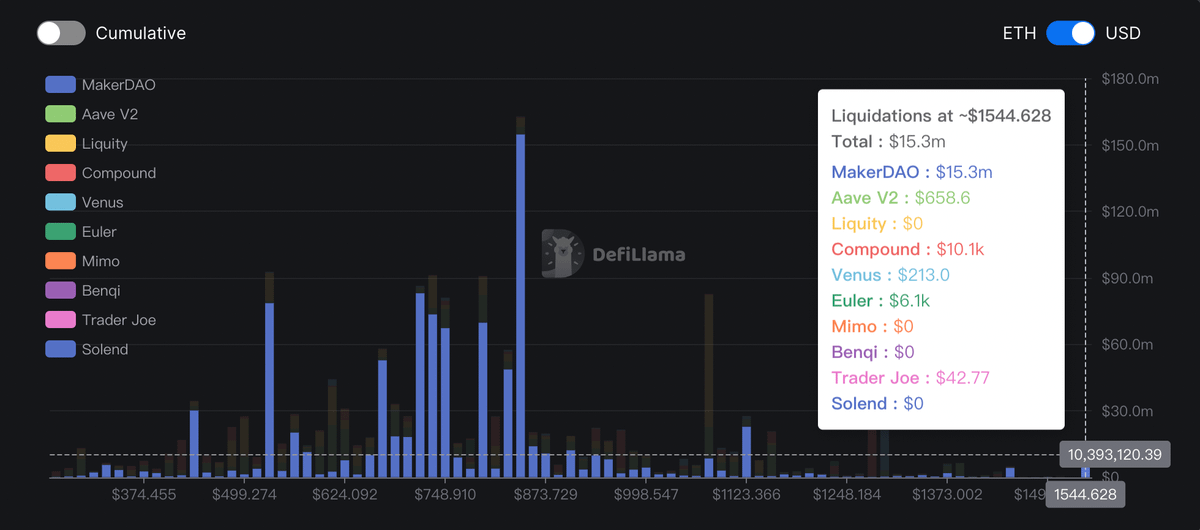1200x530 pixels.
Task: Click the 1544.628 crosshair price tag
Action: 1085,495
